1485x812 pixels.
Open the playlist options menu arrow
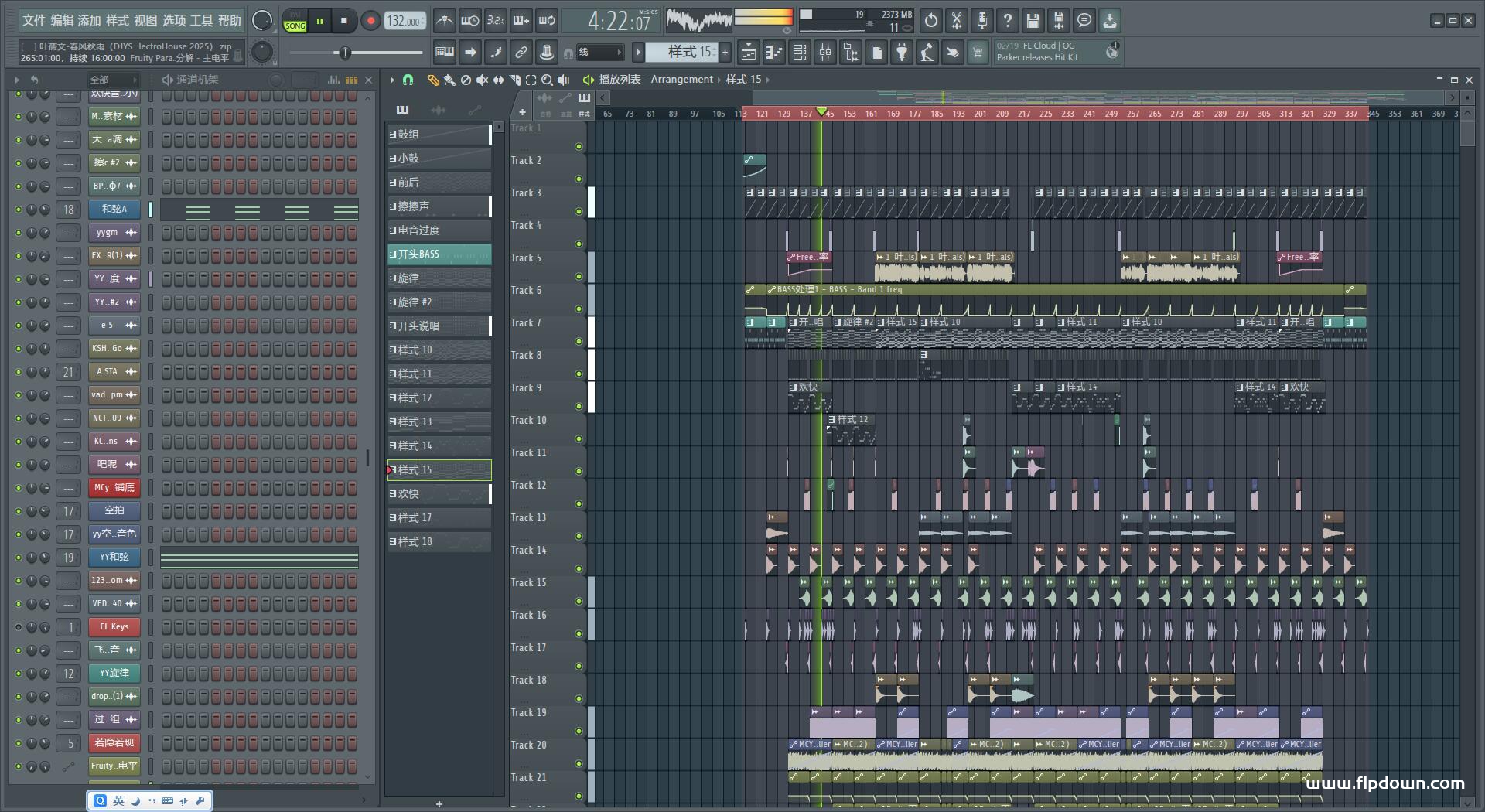pyautogui.click(x=392, y=80)
